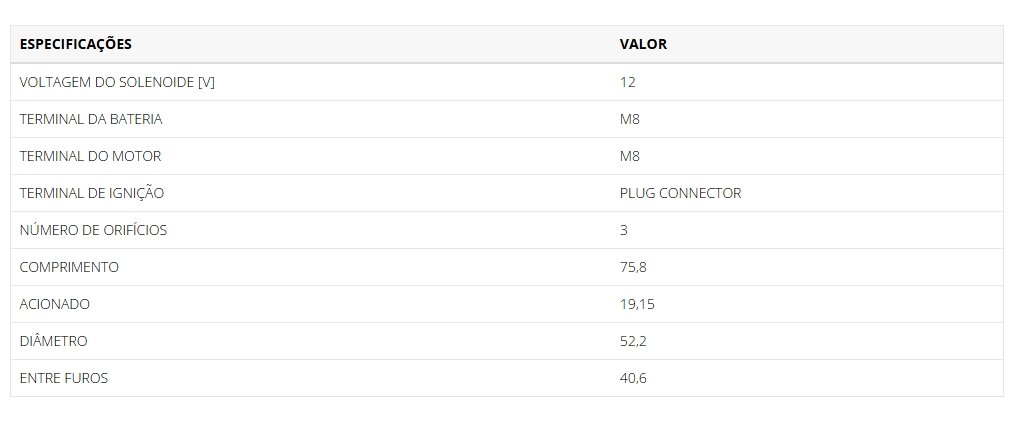The width and height of the screenshot is (1012, 421).
Task: Click the ESPECIFICAÇÕES column header
Action: [x=76, y=45]
